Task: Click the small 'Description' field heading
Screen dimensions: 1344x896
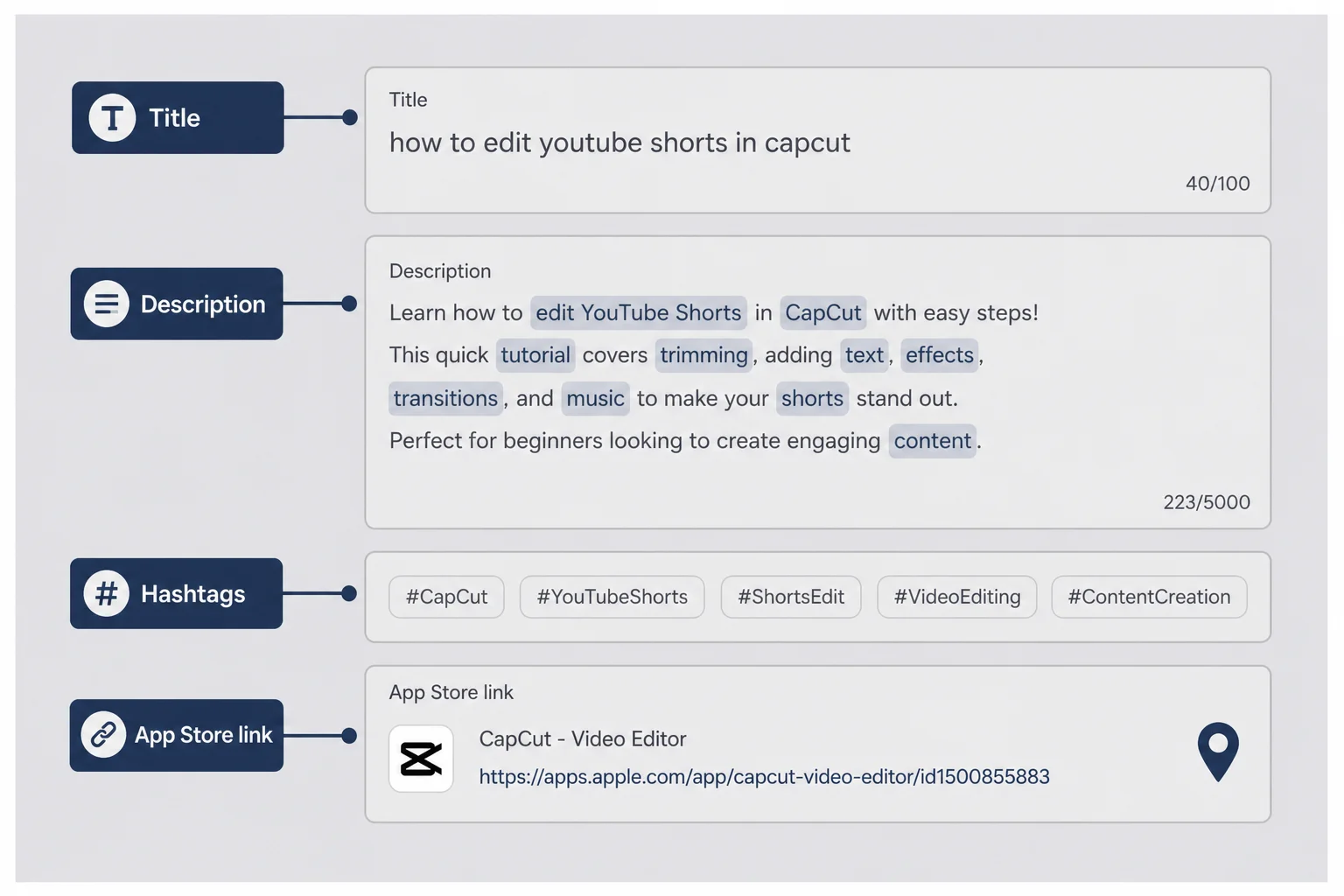Action: pyautogui.click(x=440, y=271)
